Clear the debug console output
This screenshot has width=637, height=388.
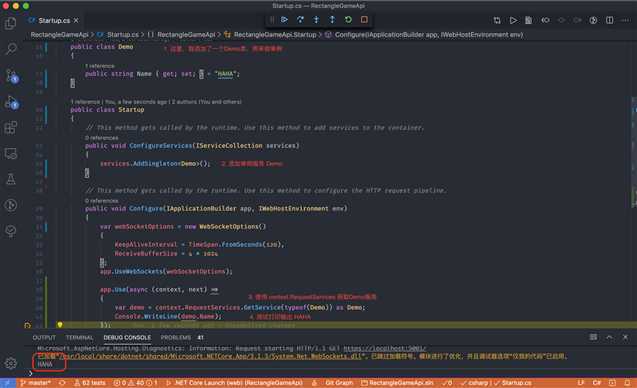click(x=594, y=337)
